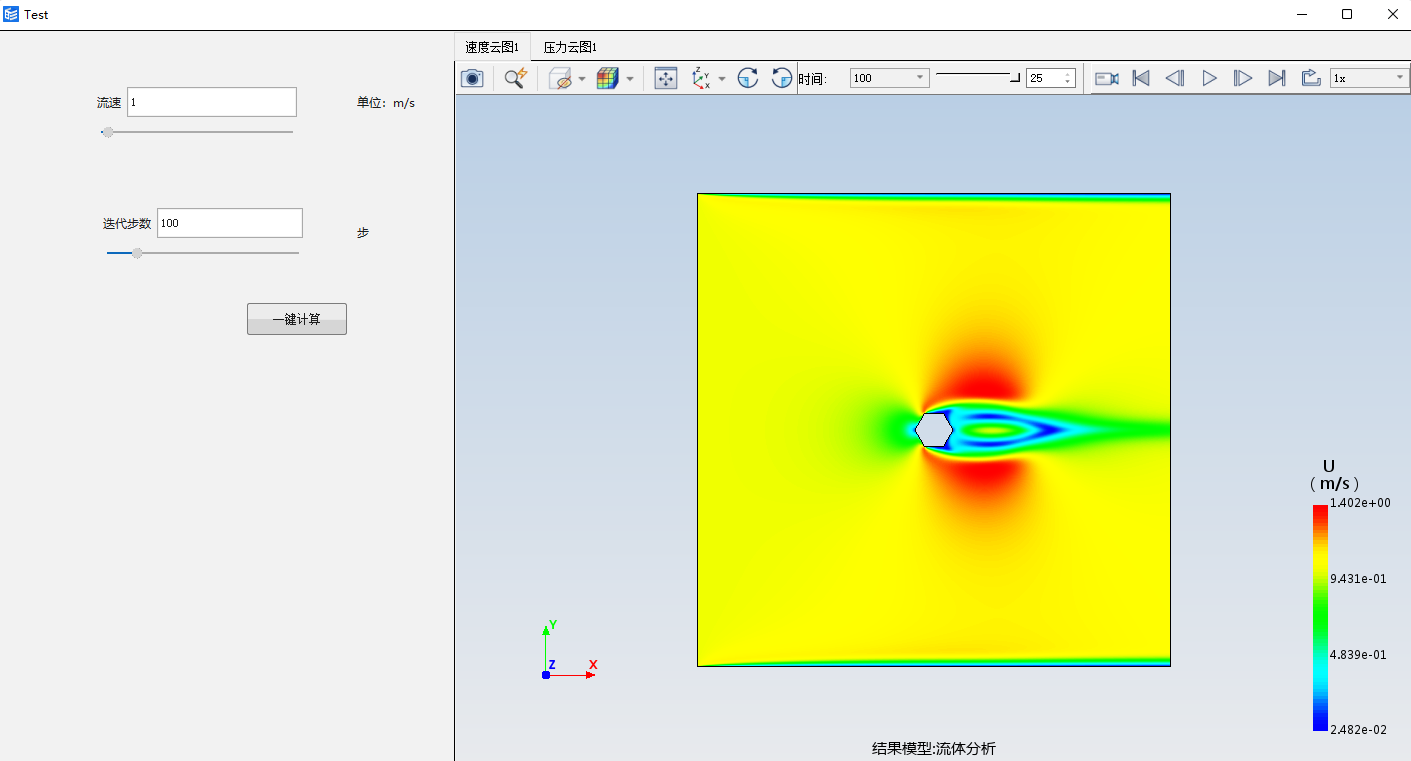
Task: Rotate view counterclockwise icon
Action: coord(782,78)
